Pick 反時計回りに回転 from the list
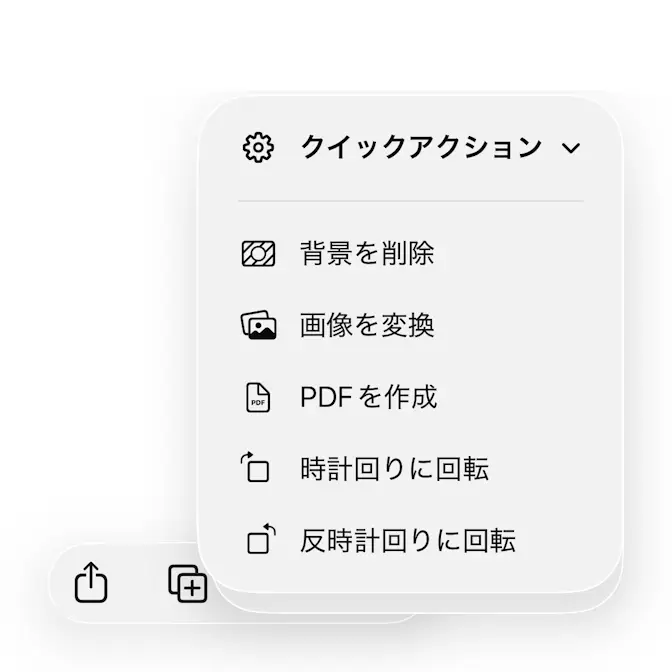Screen dimensions: 672x672 click(x=408, y=541)
